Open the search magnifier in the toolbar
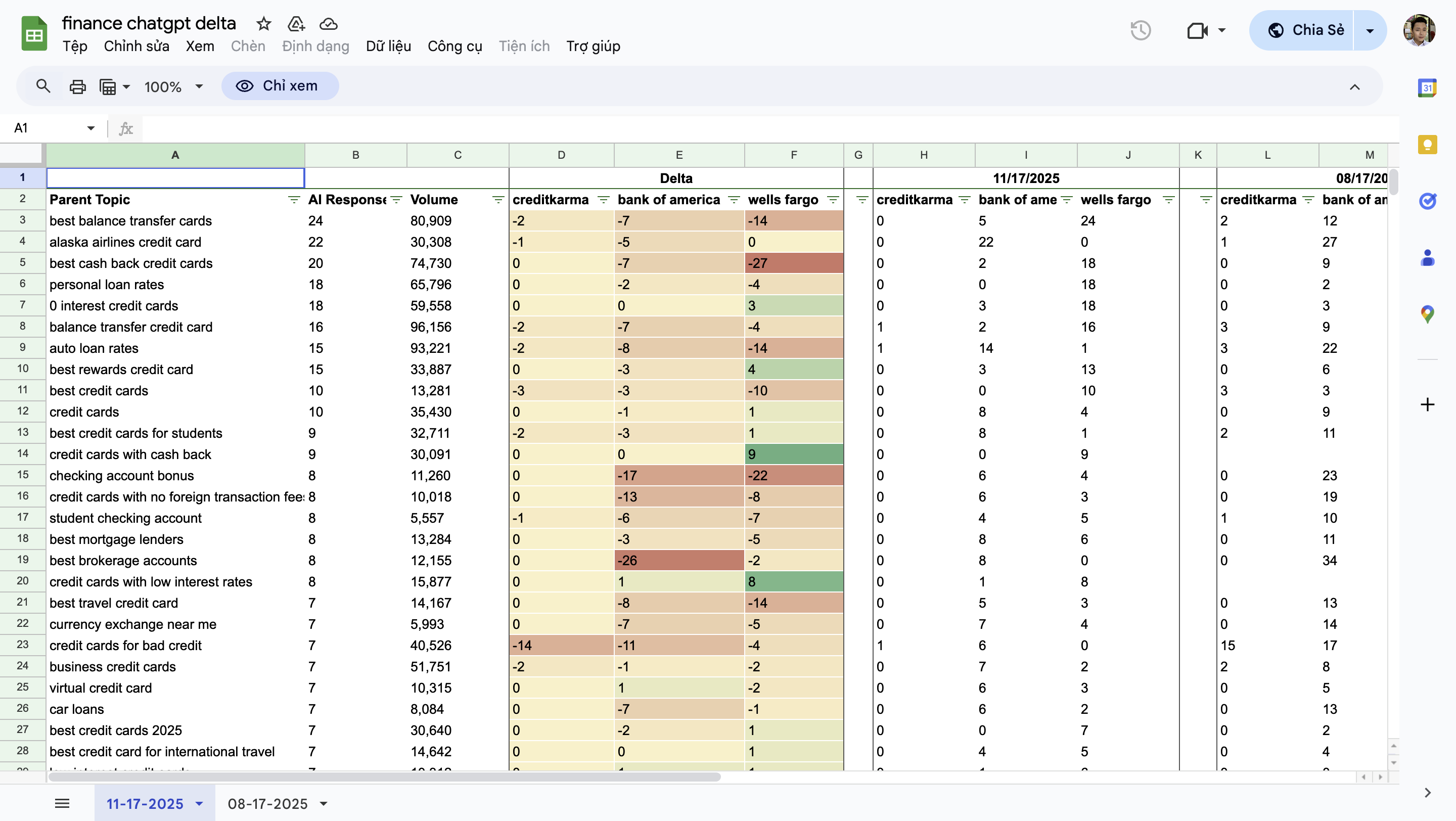This screenshot has height=821, width=1456. 43,86
